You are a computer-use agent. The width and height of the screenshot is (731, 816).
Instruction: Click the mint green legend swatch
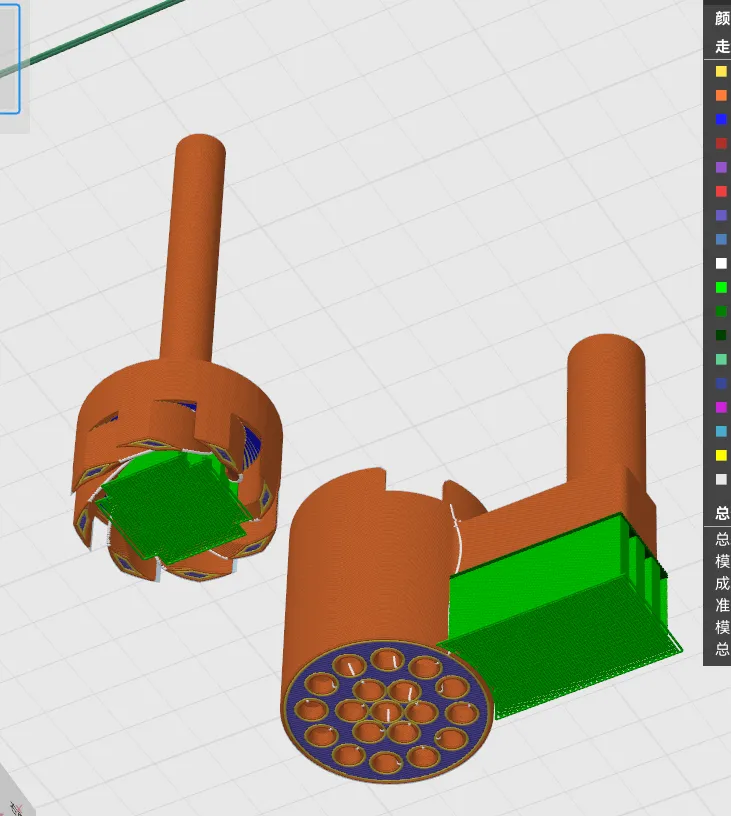pyautogui.click(x=721, y=359)
